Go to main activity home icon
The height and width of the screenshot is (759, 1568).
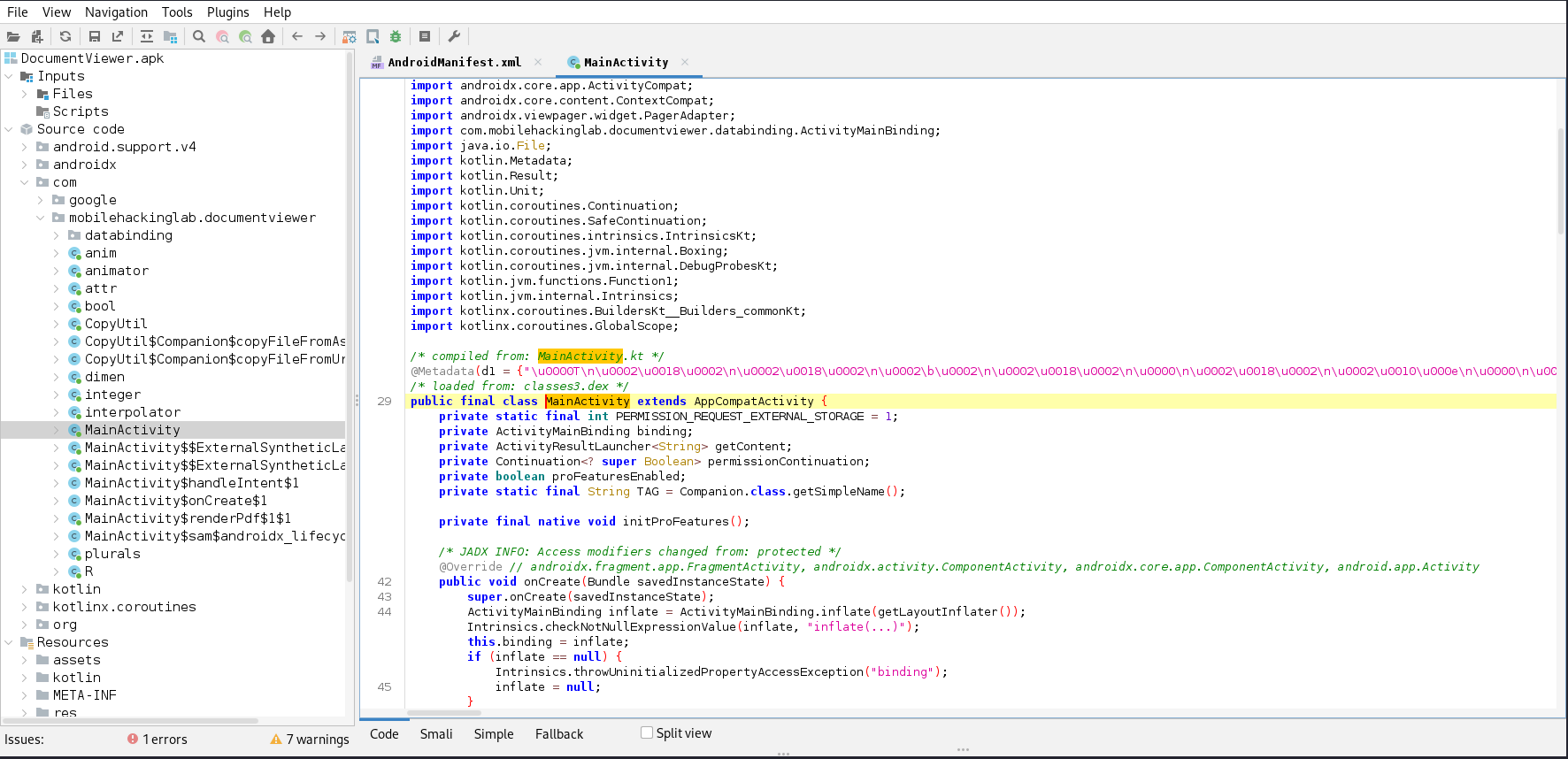(268, 36)
